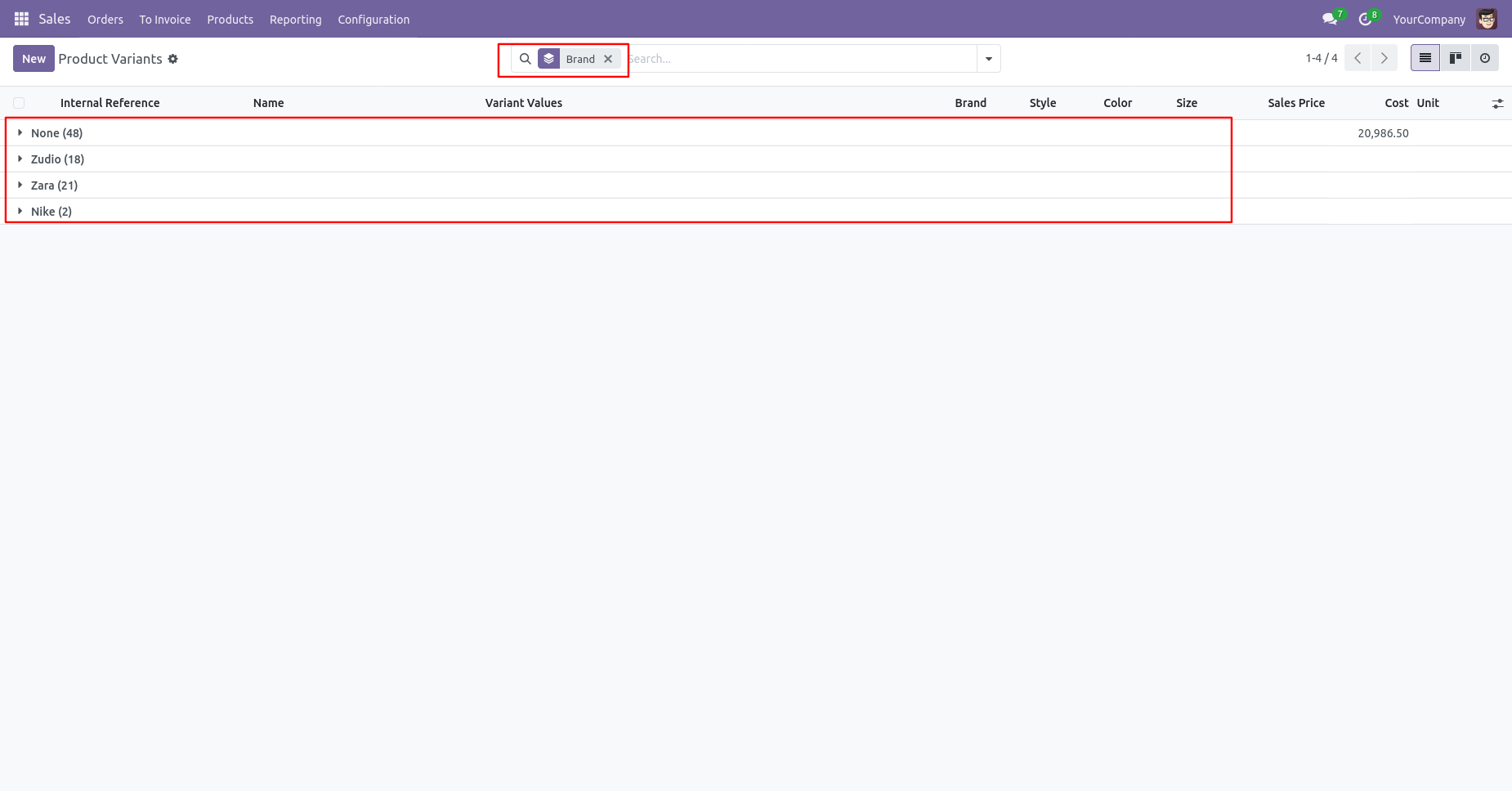Sort by Size column header
The image size is (1512, 791).
[x=1187, y=103]
